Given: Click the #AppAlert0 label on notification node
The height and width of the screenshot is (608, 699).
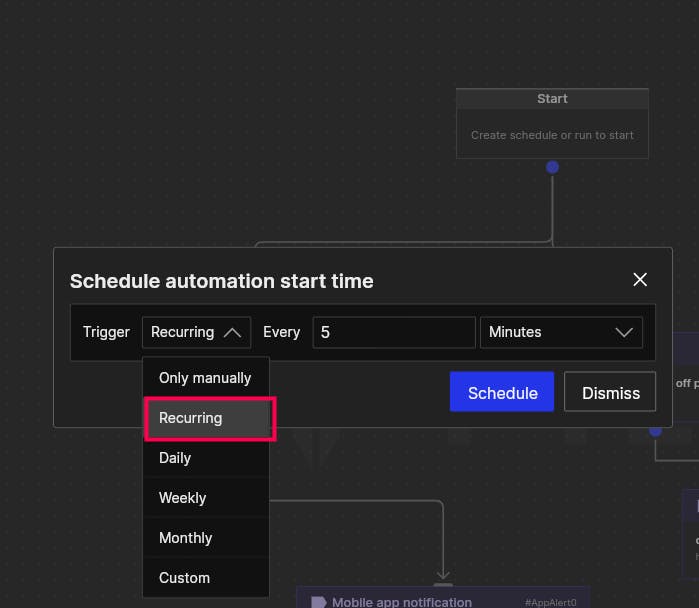Looking at the screenshot, I should click(551, 603).
